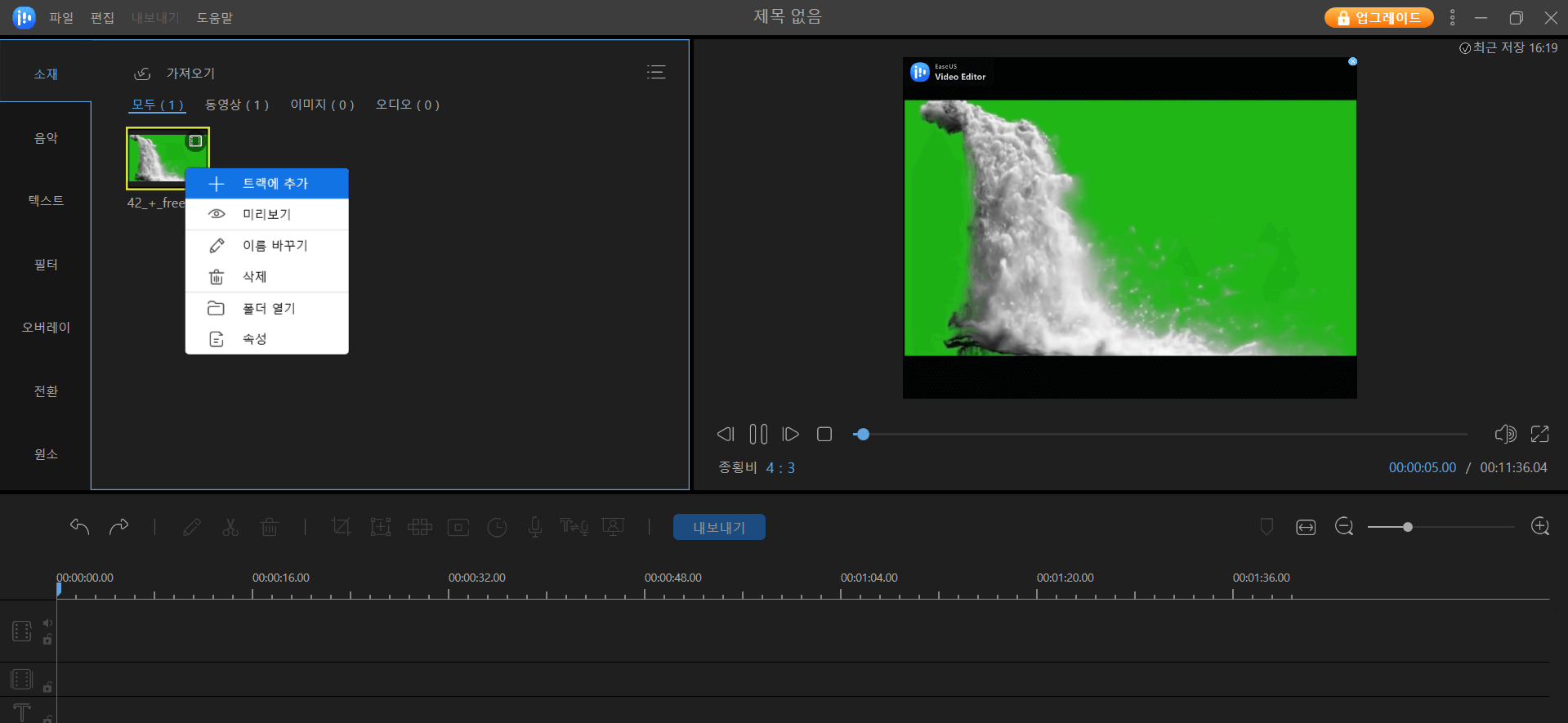Image resolution: width=1568 pixels, height=723 pixels.
Task: Choose '트랙에 추가' from the context menu
Action: (267, 184)
